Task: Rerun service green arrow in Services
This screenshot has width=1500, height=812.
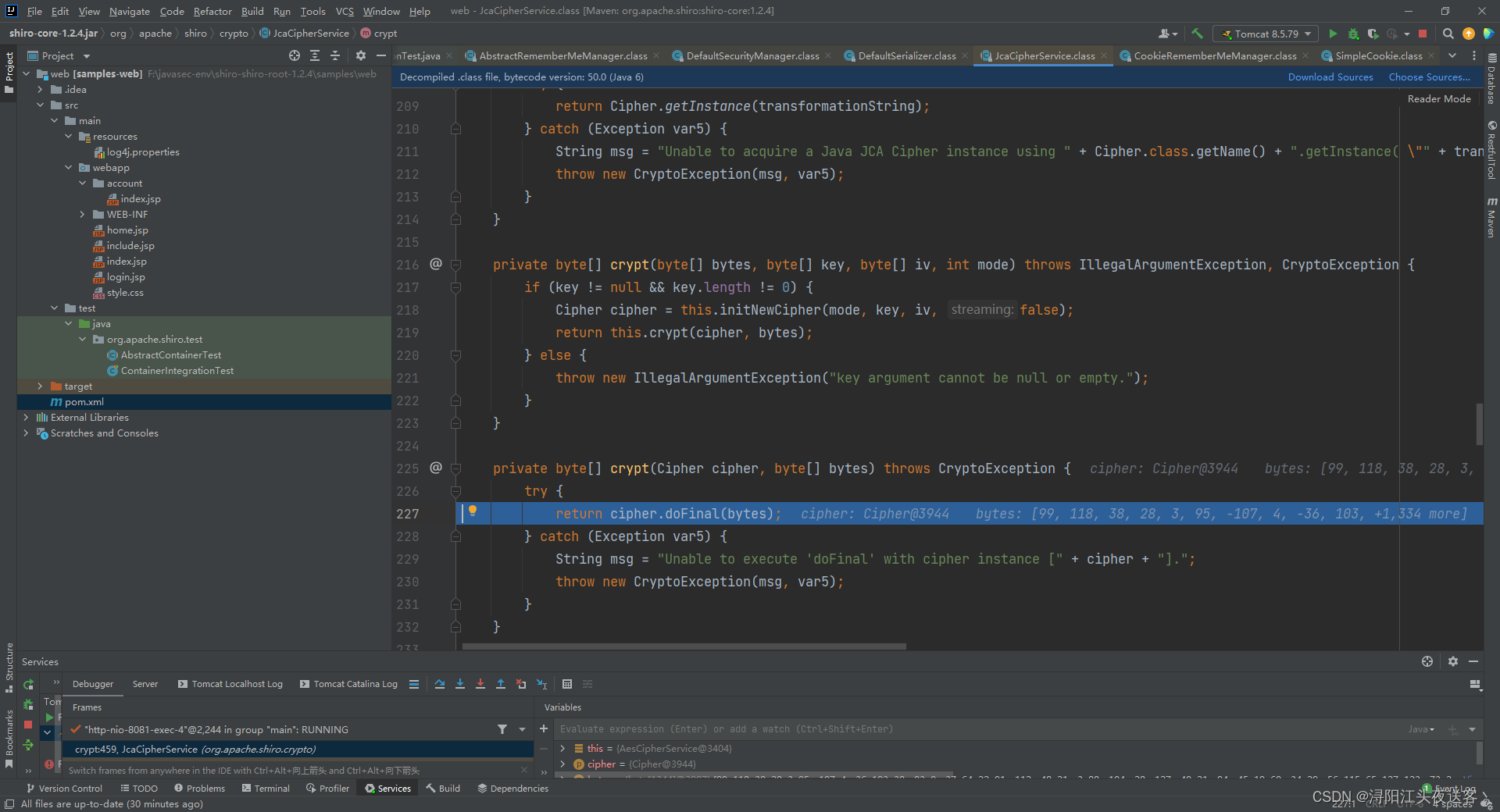Action: (29, 685)
